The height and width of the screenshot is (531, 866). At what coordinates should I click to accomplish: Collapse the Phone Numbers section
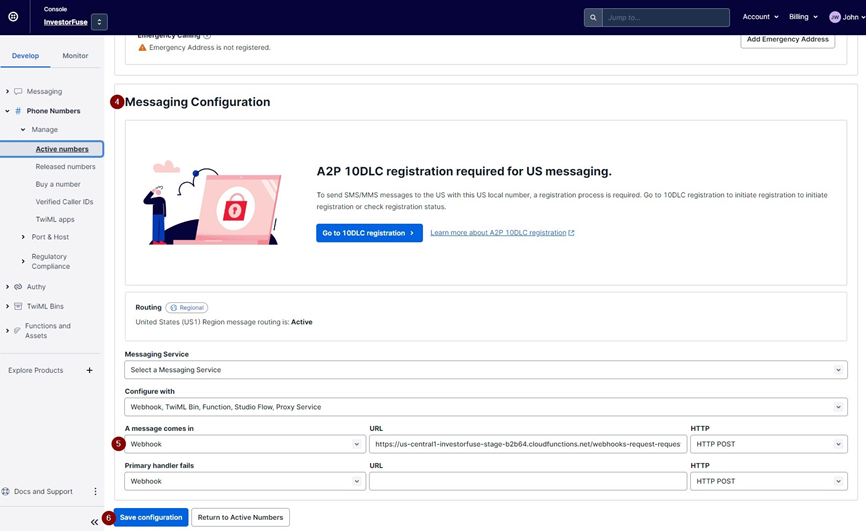[x=7, y=111]
